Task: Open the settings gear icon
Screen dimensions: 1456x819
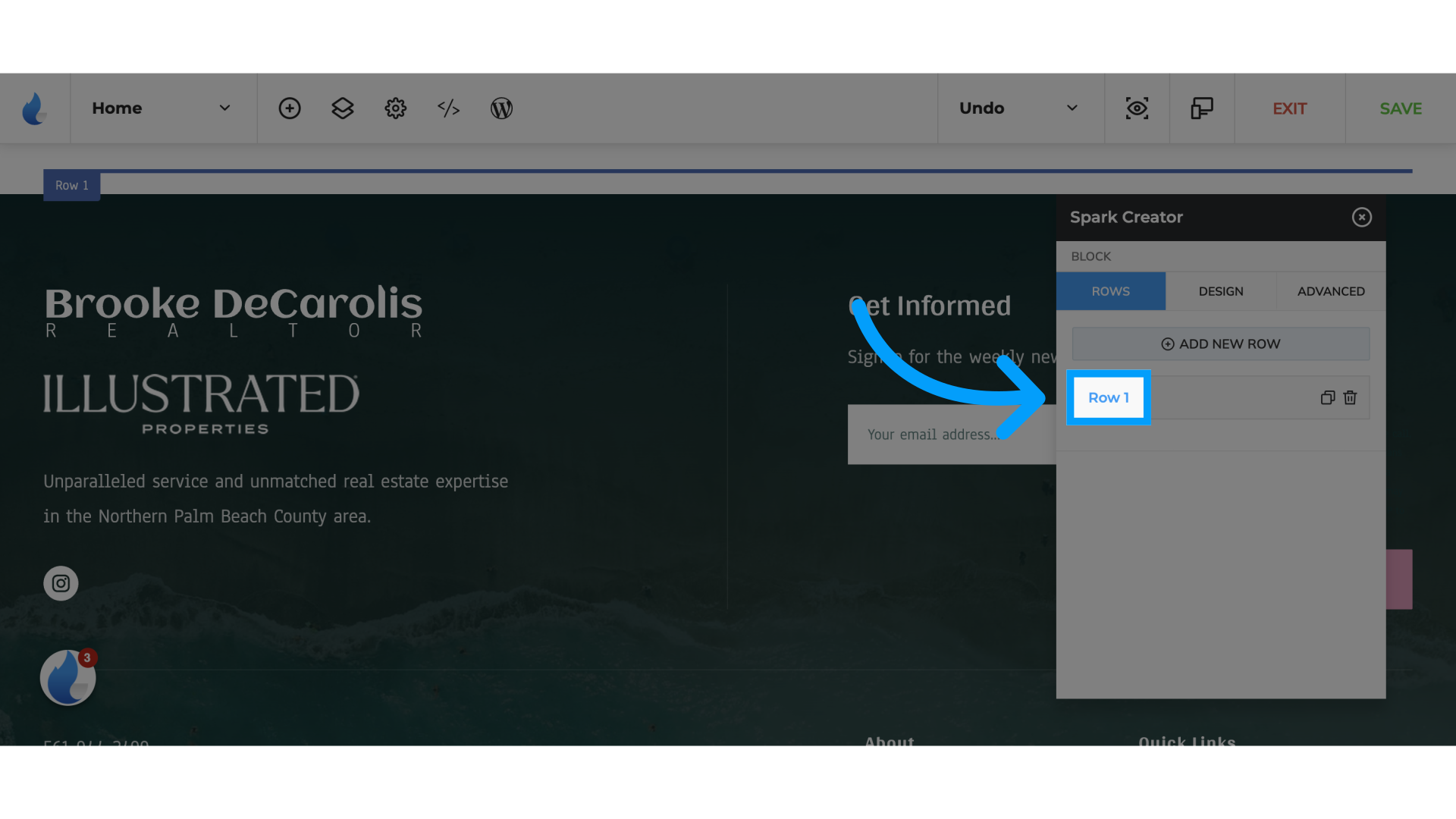Action: [396, 108]
